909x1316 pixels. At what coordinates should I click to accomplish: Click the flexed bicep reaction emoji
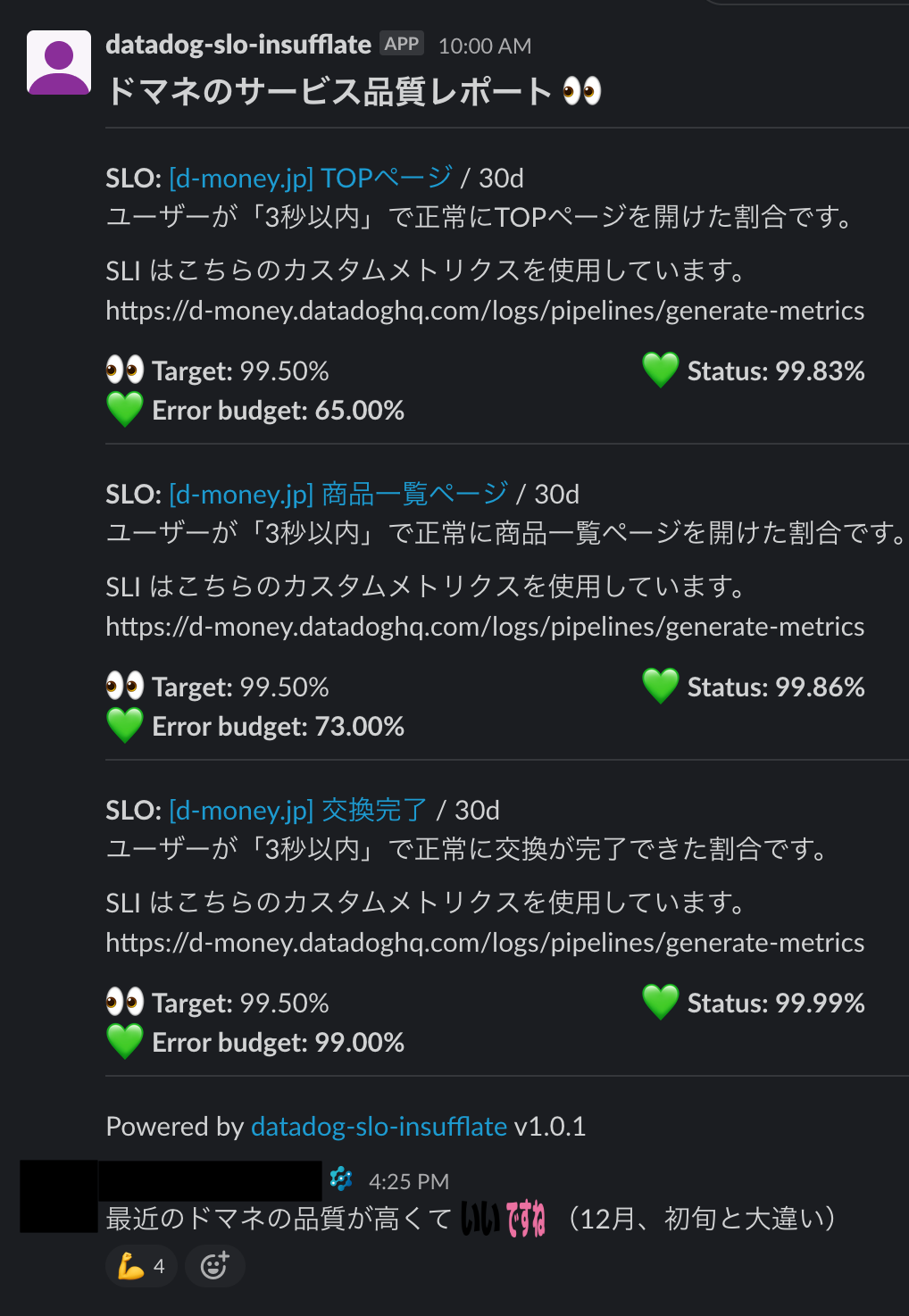[x=130, y=1266]
